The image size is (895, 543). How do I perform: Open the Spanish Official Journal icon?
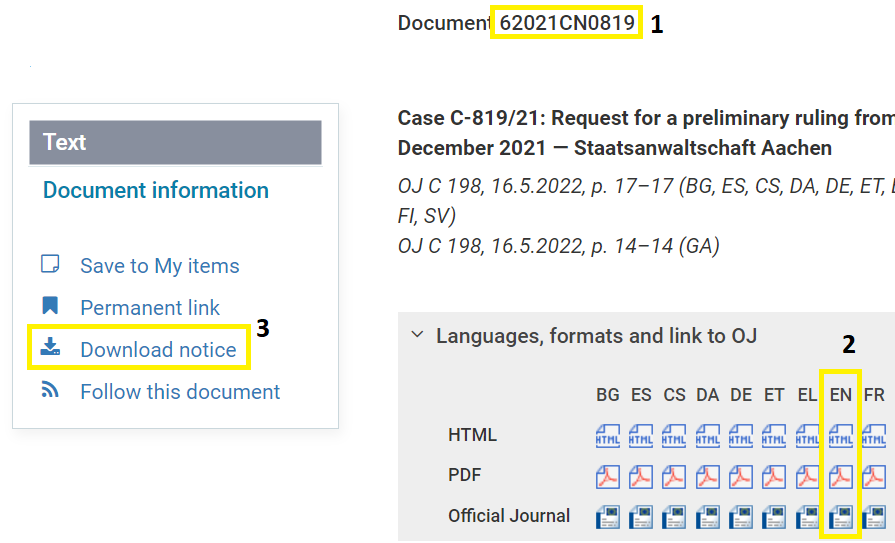point(641,516)
